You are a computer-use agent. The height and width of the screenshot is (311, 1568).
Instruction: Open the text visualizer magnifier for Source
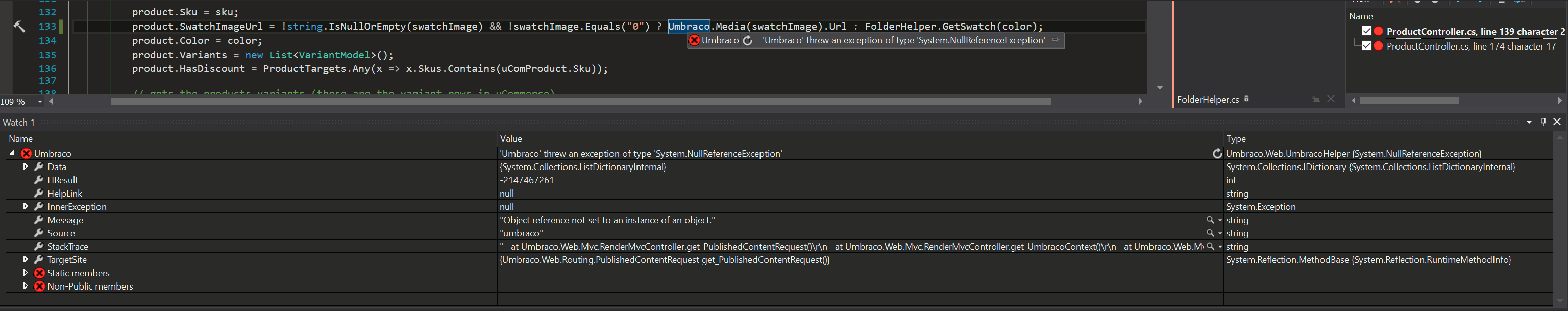point(1210,233)
